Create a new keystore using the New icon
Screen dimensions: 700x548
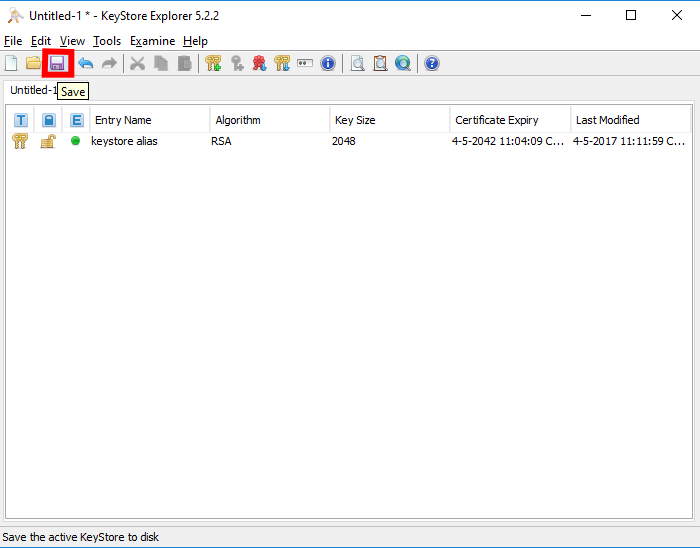click(x=11, y=63)
